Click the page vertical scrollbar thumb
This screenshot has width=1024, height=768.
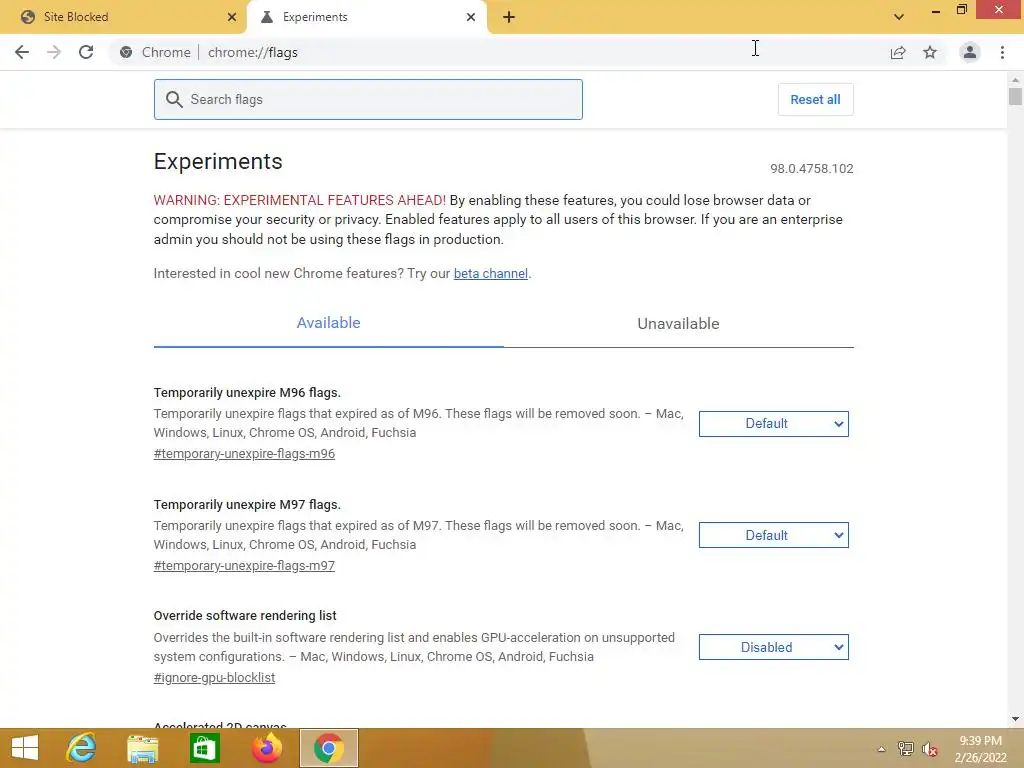[1015, 97]
